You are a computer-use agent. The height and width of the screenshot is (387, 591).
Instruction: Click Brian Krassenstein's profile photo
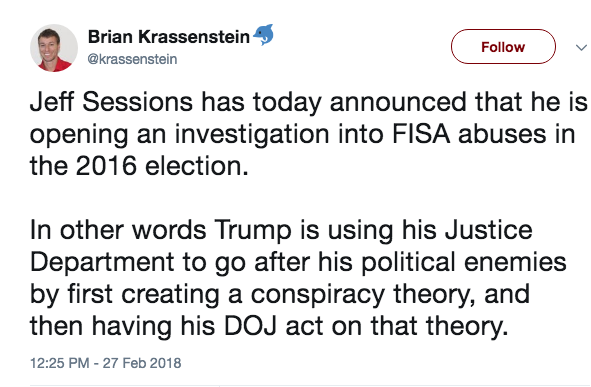[54, 48]
